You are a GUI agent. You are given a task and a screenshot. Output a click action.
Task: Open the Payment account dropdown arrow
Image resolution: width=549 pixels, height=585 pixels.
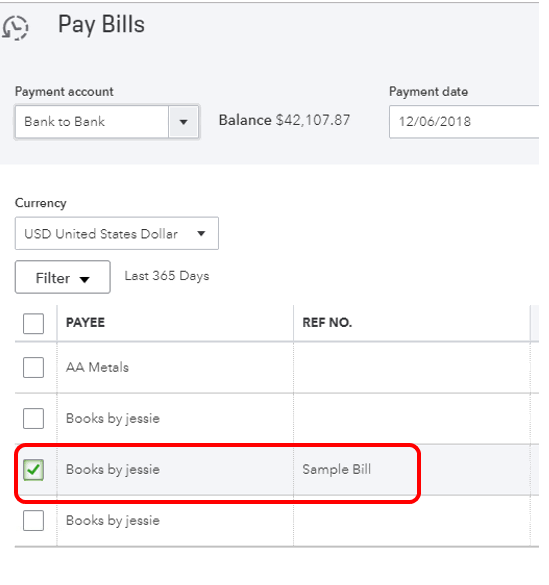click(183, 122)
